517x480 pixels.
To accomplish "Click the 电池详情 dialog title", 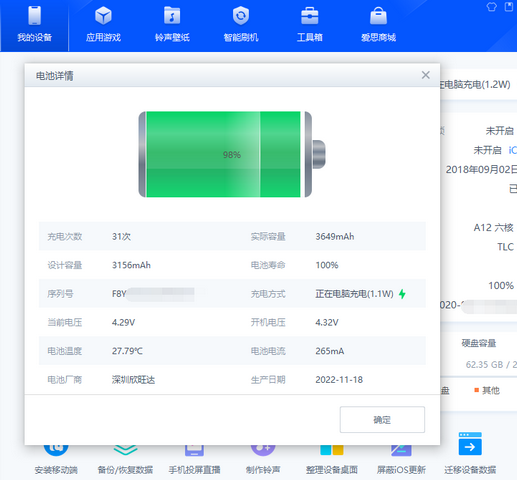I will coord(55,76).
